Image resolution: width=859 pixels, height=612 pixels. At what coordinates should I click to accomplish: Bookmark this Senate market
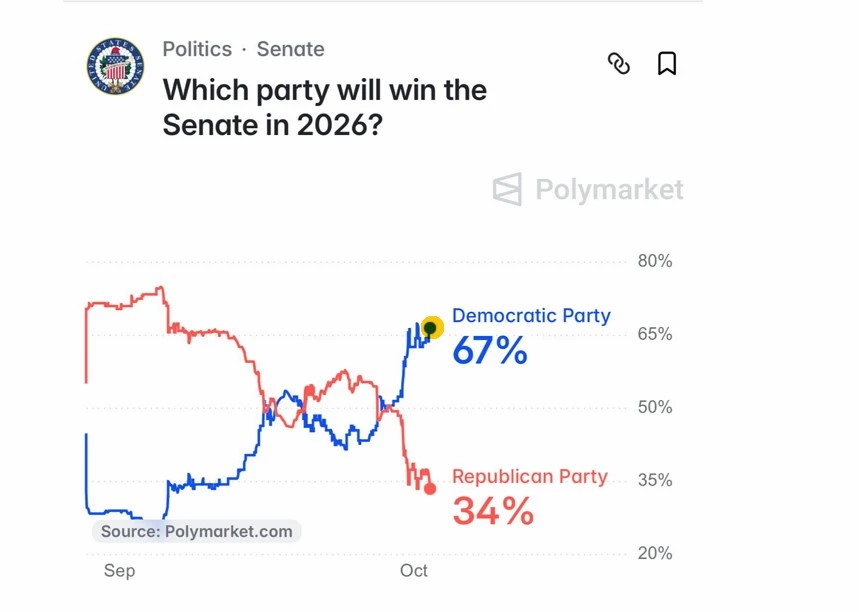(667, 64)
